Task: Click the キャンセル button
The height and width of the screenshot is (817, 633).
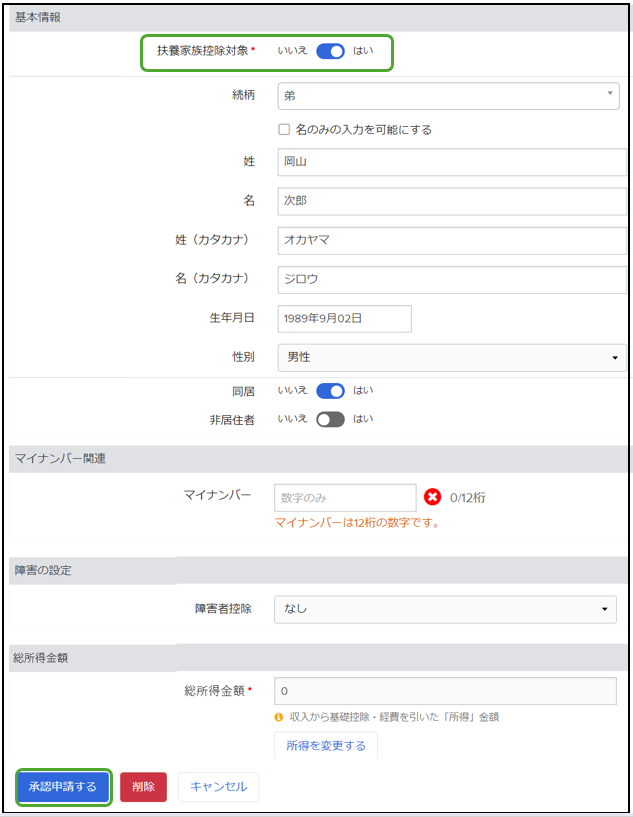Action: click(x=218, y=787)
